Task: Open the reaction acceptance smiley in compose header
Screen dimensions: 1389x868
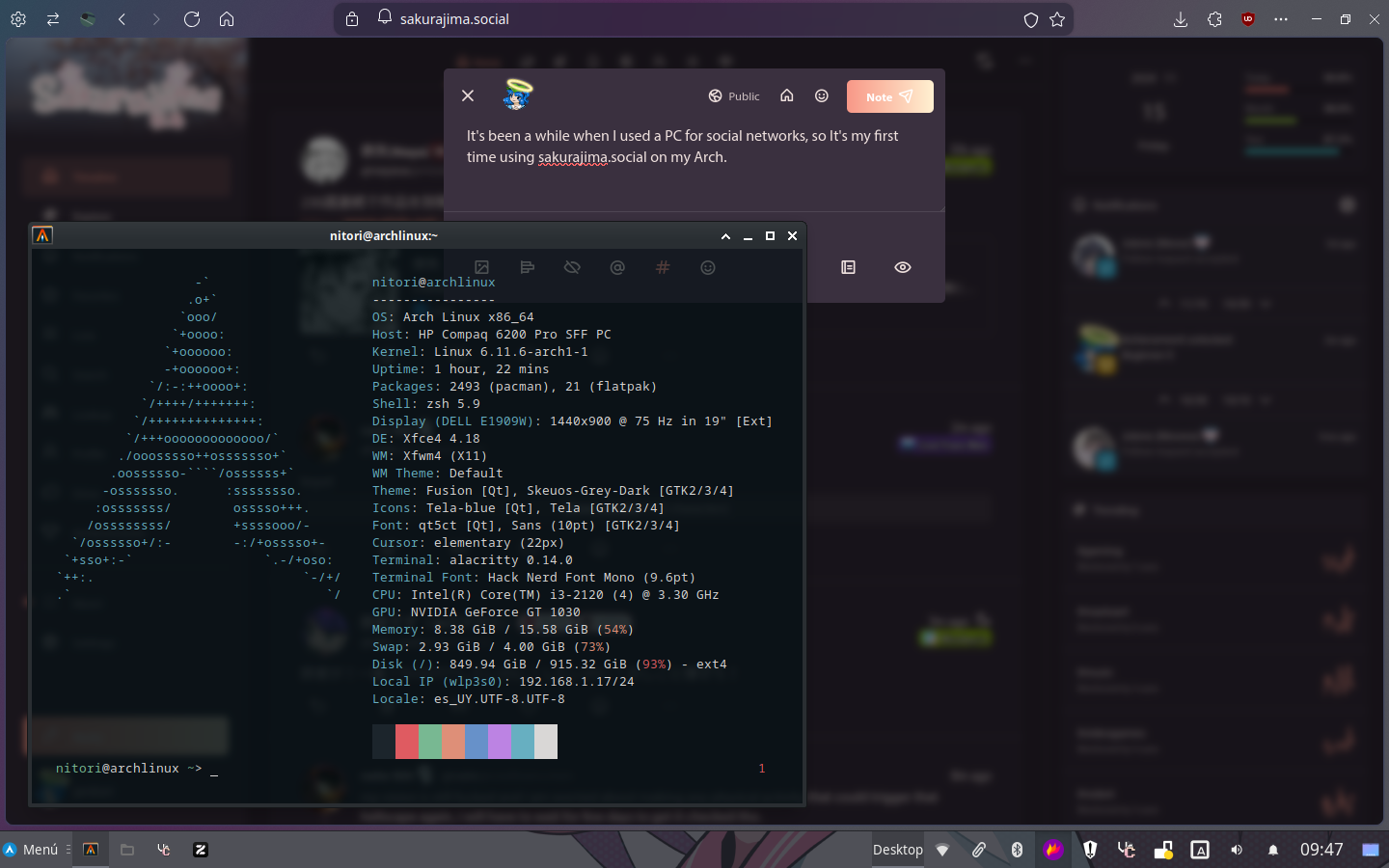Action: [x=822, y=95]
